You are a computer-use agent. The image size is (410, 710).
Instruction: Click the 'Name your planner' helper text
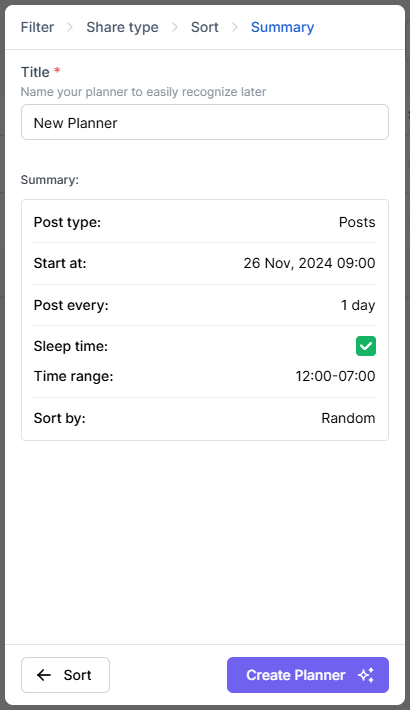pos(143,92)
